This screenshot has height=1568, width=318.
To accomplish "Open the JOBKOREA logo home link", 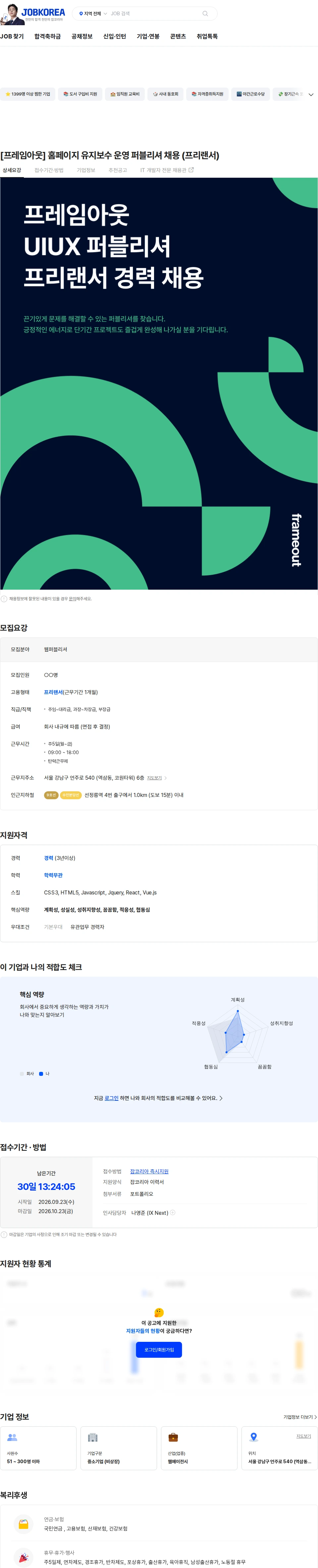I will click(42, 12).
